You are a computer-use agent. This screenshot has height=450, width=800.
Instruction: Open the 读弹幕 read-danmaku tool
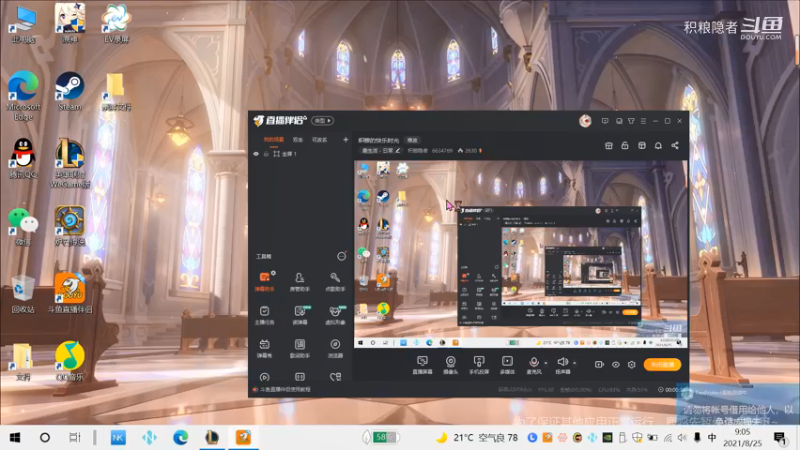click(x=299, y=315)
